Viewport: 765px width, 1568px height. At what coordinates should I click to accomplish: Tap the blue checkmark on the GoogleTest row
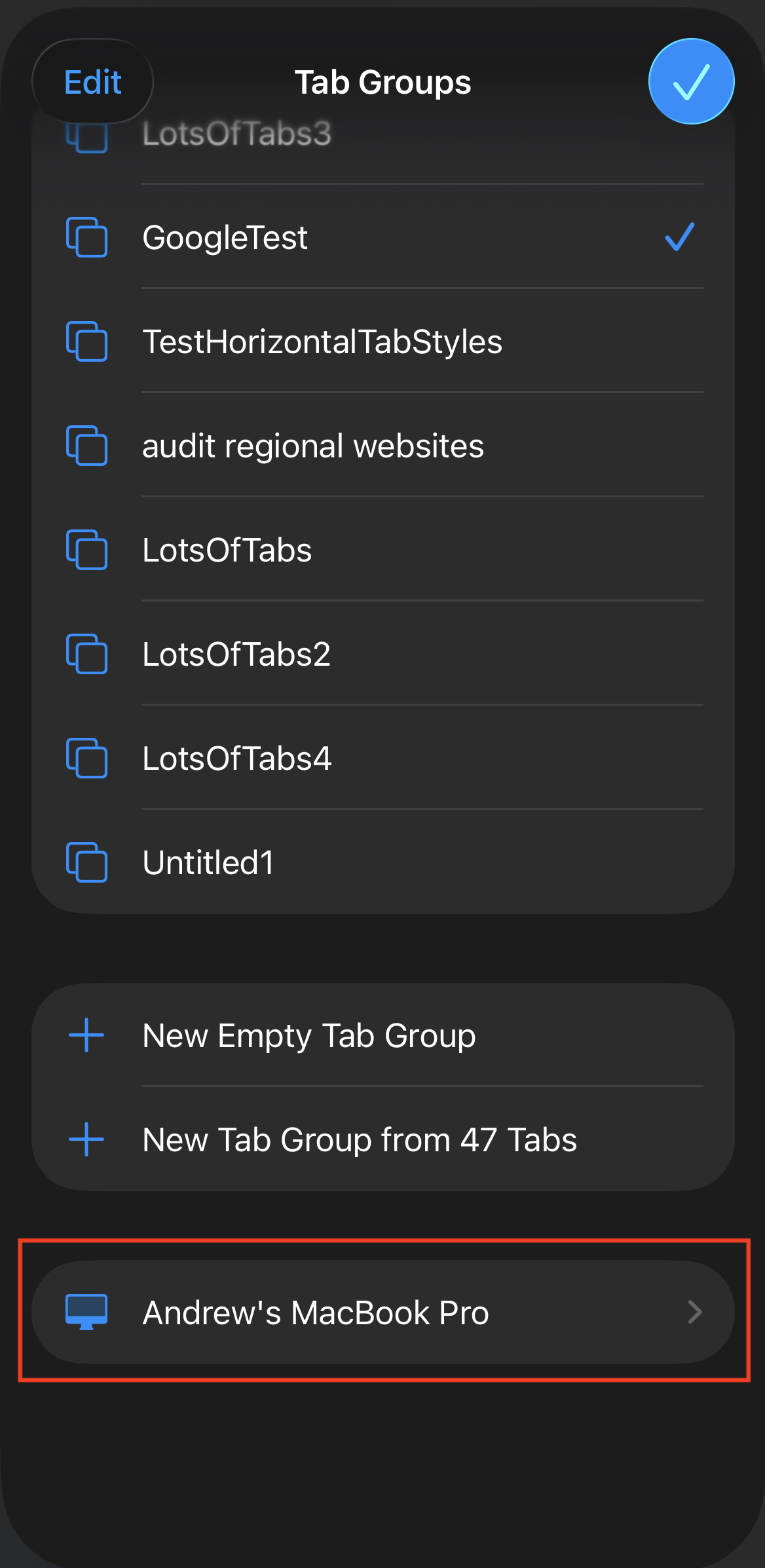pos(679,237)
